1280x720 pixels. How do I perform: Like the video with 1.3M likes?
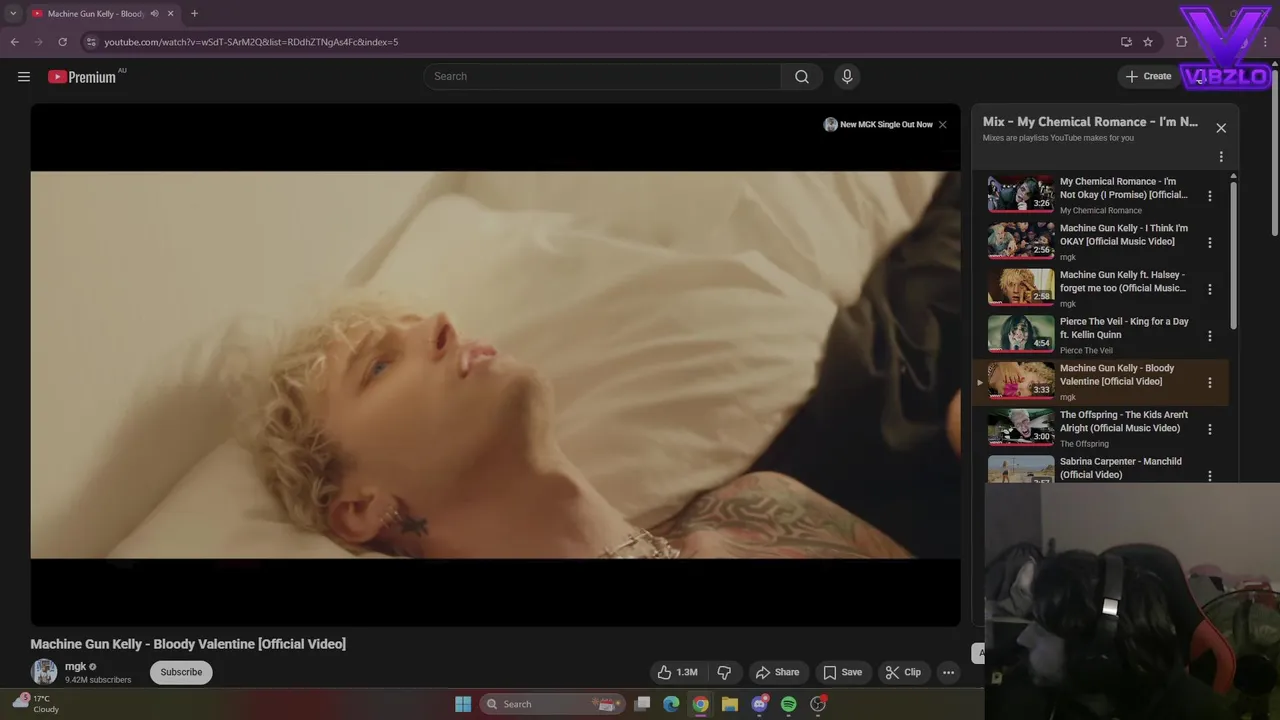pos(677,672)
